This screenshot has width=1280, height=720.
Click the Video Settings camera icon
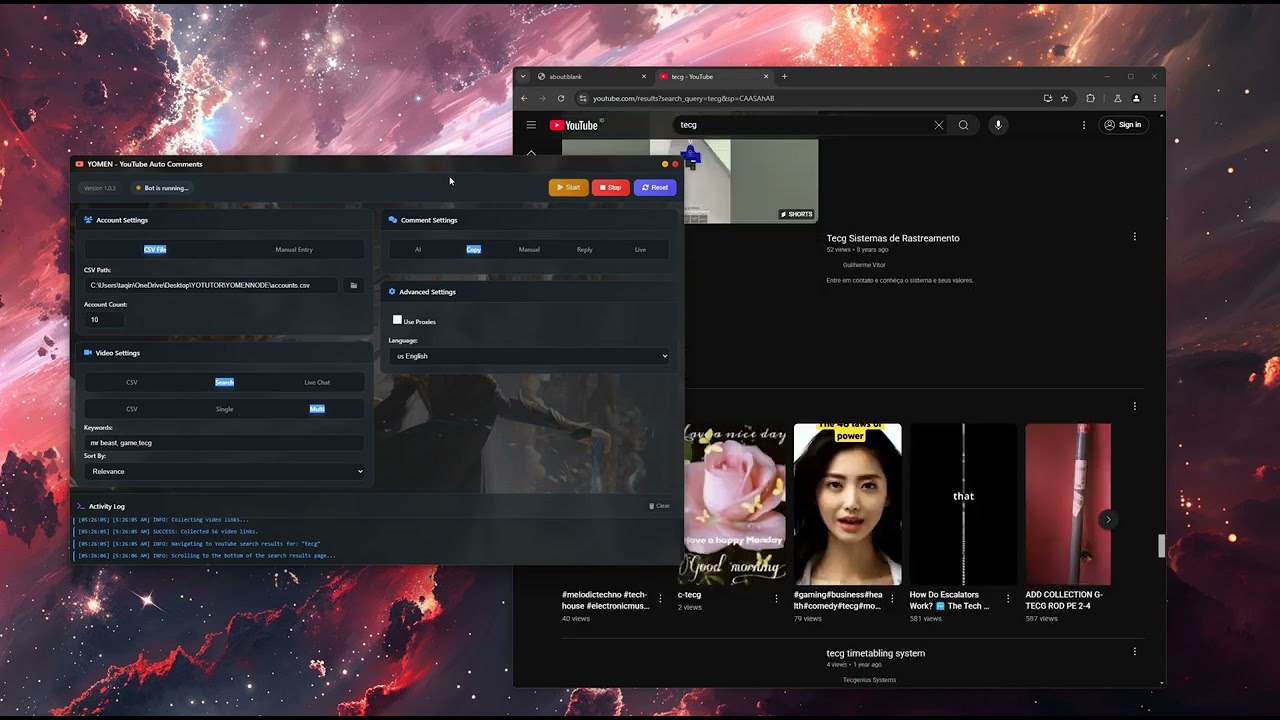(88, 352)
